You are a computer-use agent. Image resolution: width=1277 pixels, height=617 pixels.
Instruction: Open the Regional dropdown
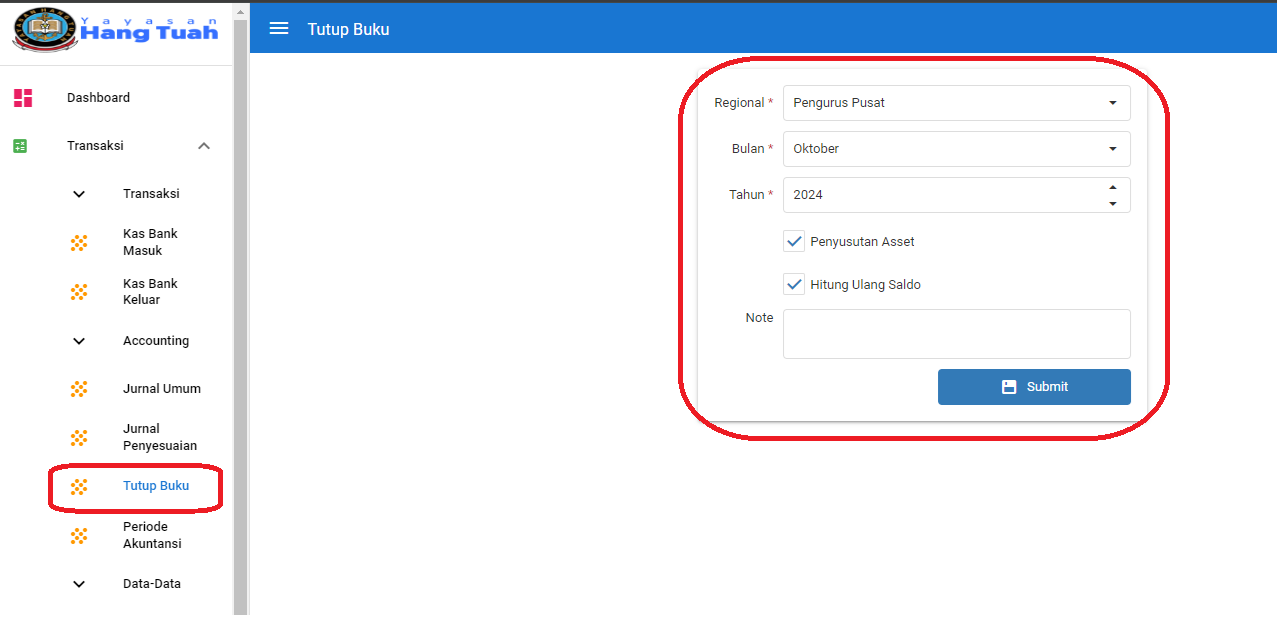pos(956,103)
